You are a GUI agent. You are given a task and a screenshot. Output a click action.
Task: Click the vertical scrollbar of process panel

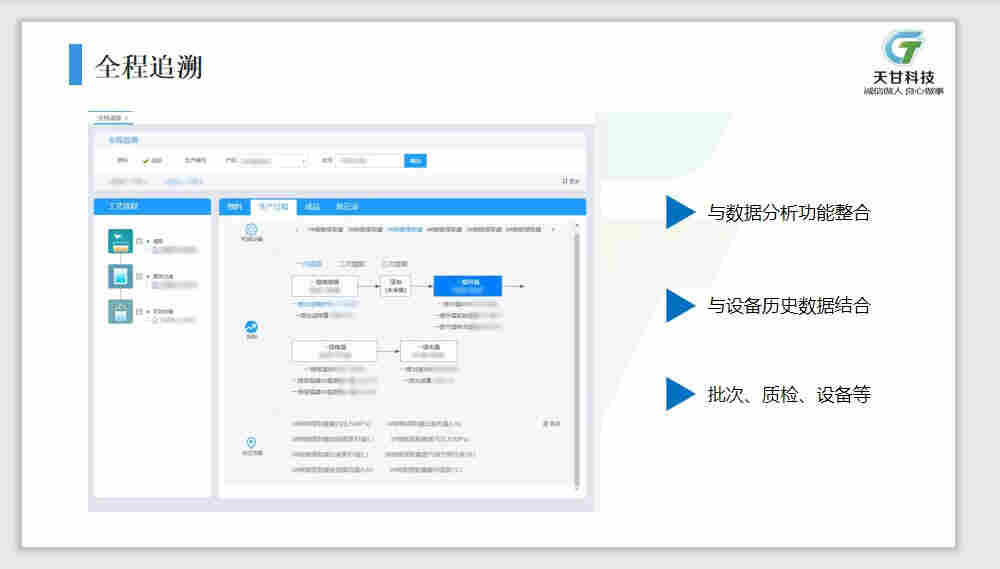(577, 357)
